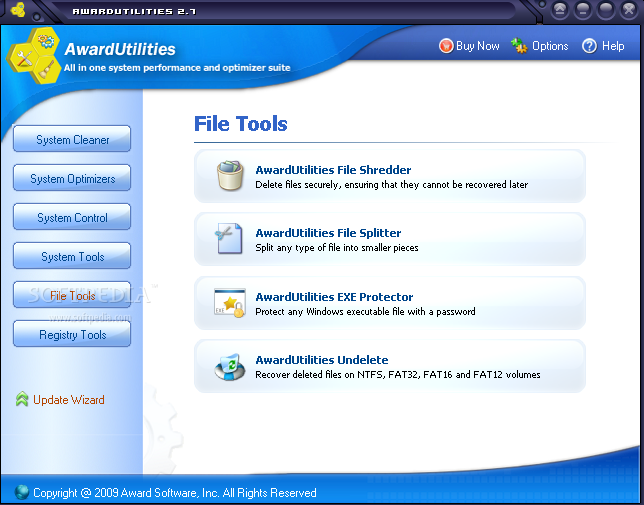Click 'Recover deleted files on NTFS' text
The height and width of the screenshot is (505, 644).
pyautogui.click(x=398, y=375)
